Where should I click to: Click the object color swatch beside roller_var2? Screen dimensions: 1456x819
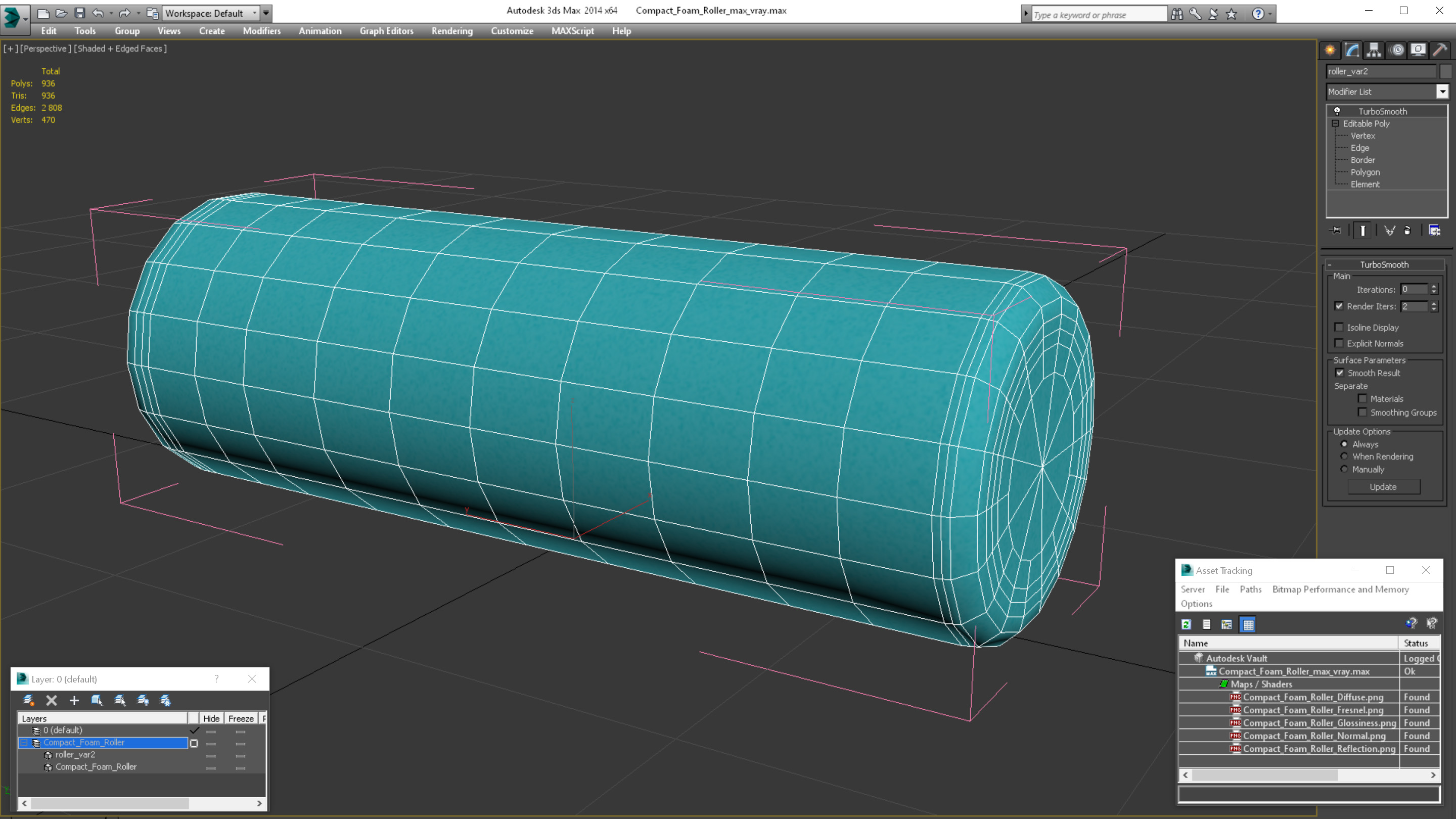(1446, 71)
